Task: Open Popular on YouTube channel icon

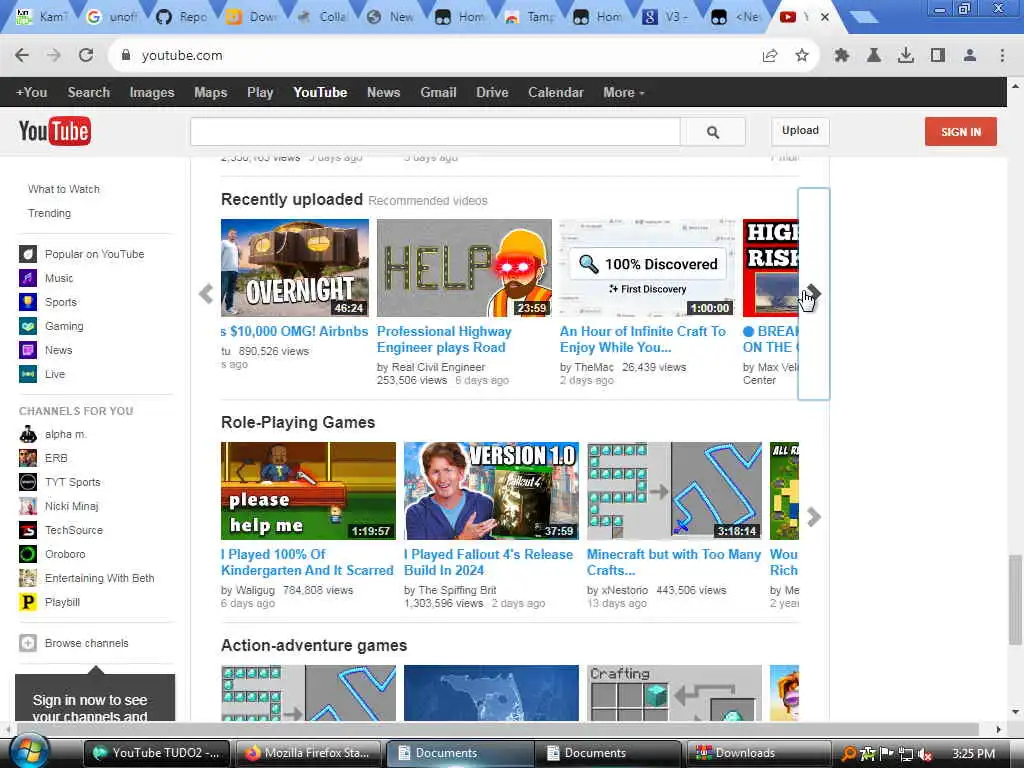Action: pos(27,254)
